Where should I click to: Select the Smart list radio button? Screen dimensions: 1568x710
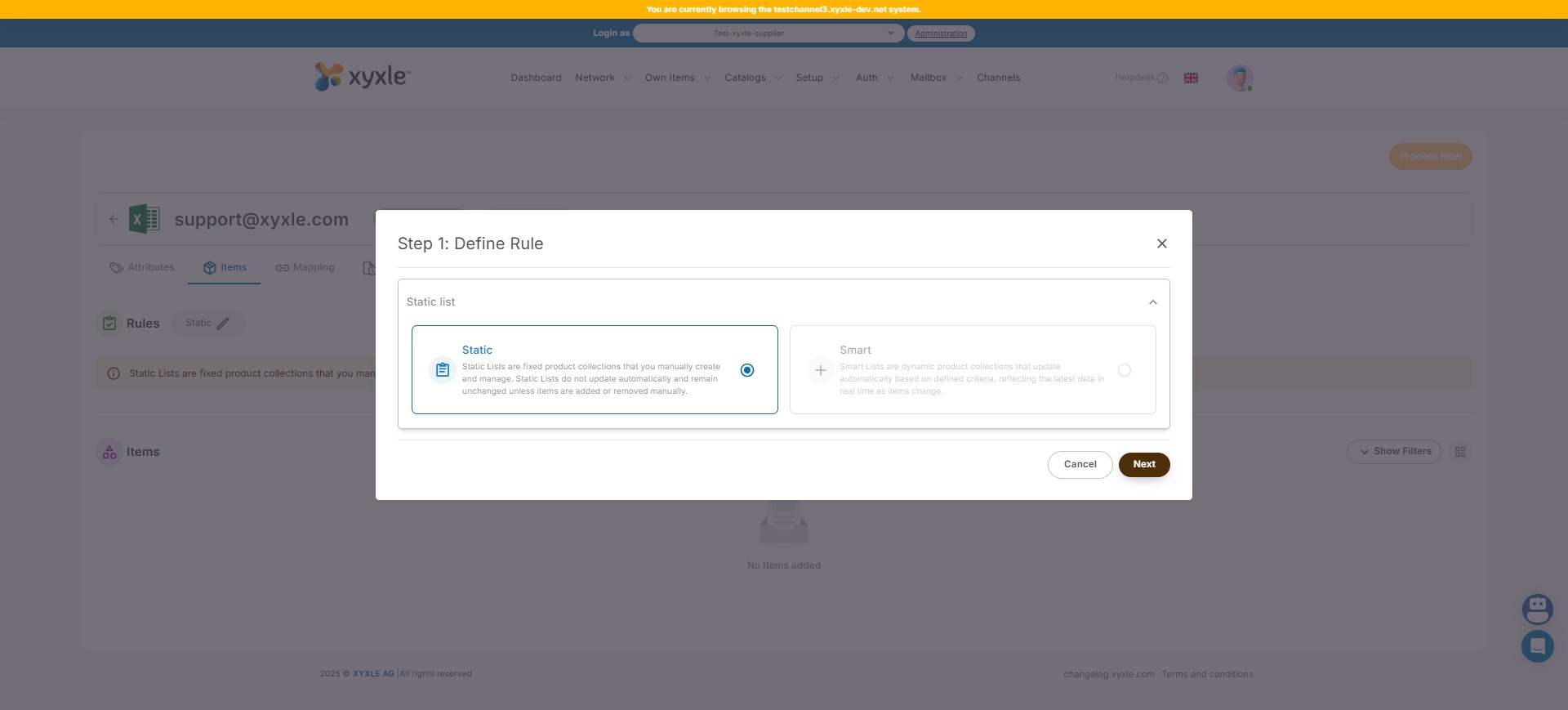[x=1124, y=370]
